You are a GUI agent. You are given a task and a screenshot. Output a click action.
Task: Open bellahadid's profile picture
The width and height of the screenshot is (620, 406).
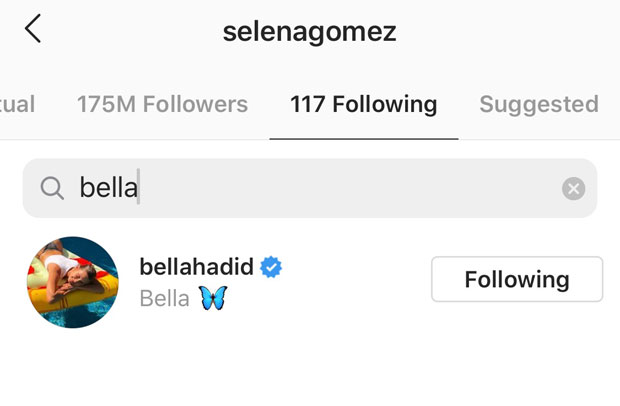72,282
